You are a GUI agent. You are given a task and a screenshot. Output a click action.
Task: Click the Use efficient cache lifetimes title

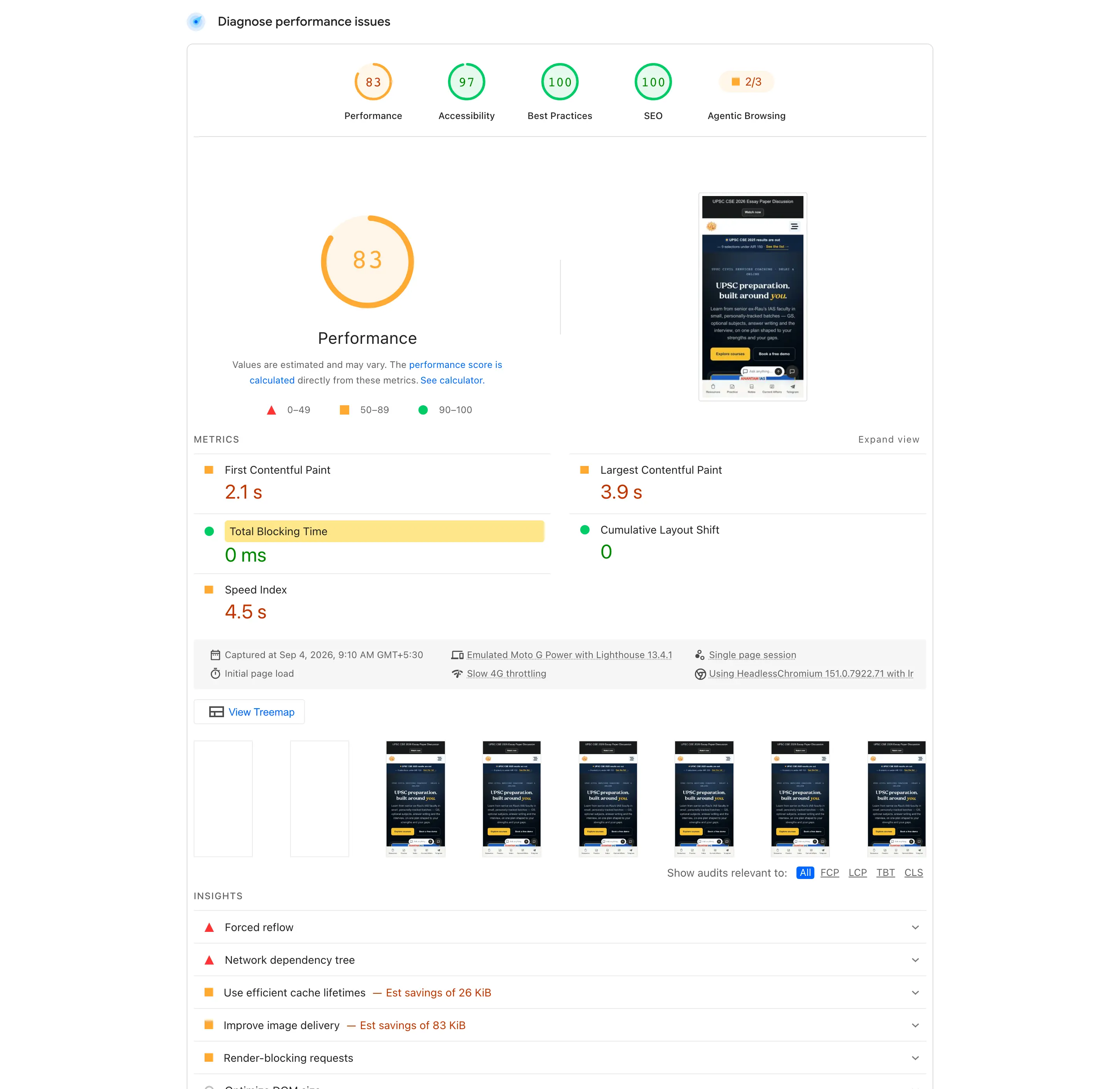295,993
